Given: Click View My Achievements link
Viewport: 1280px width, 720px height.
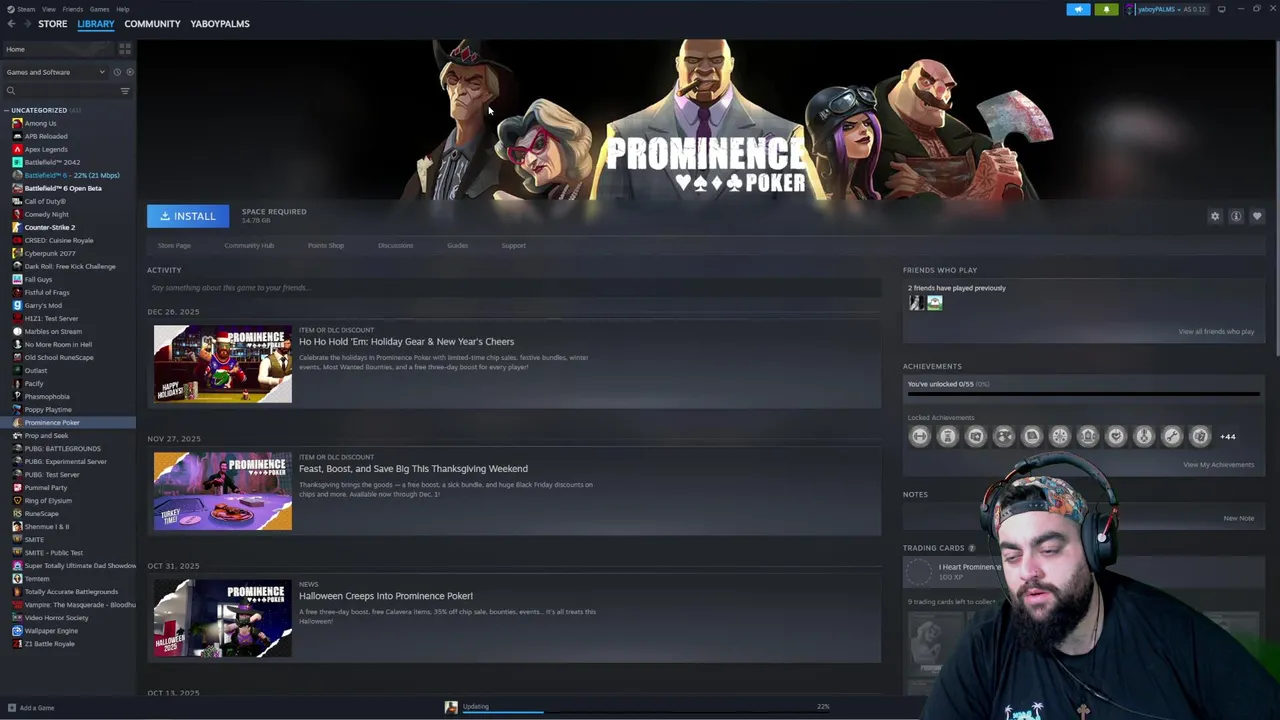Looking at the screenshot, I should (1218, 465).
